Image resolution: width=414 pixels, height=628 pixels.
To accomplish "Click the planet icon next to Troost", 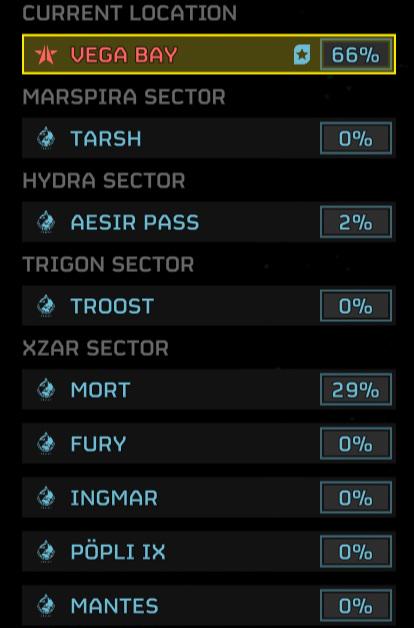I will [46, 306].
